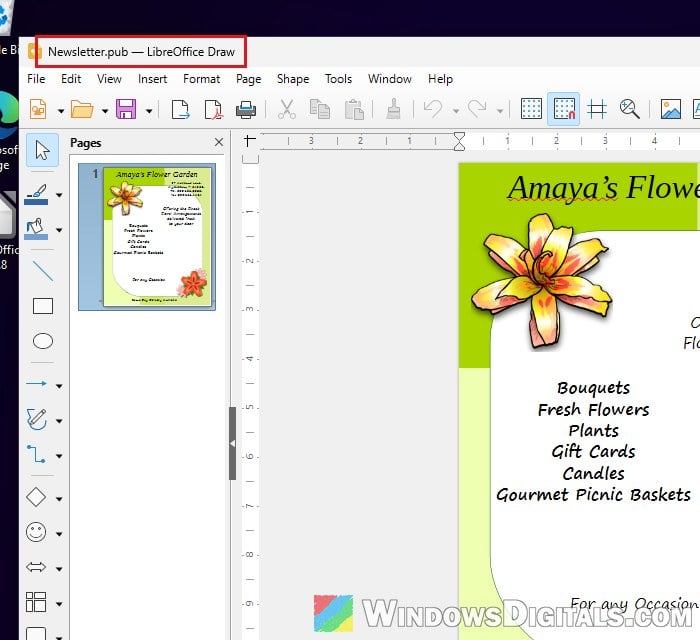The height and width of the screenshot is (640, 700).
Task: Click the Line Color tool
Action: (37, 195)
